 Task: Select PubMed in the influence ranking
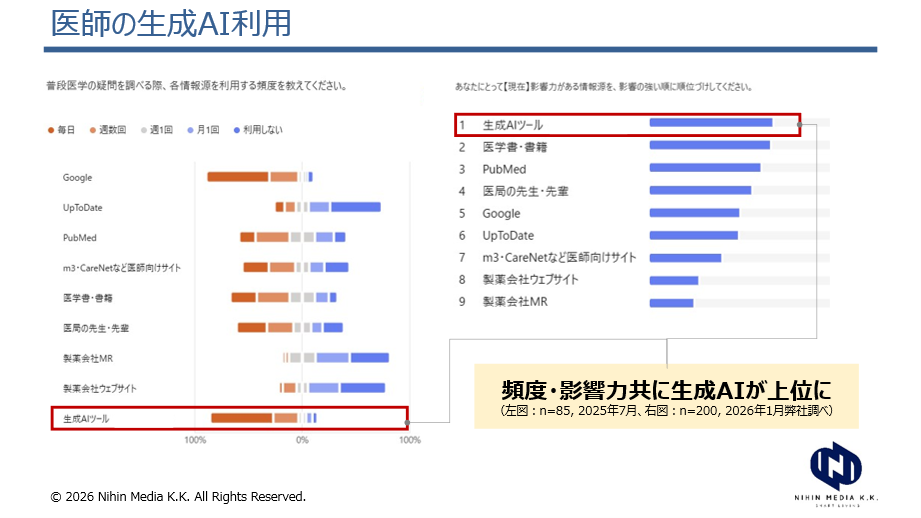(x=504, y=169)
